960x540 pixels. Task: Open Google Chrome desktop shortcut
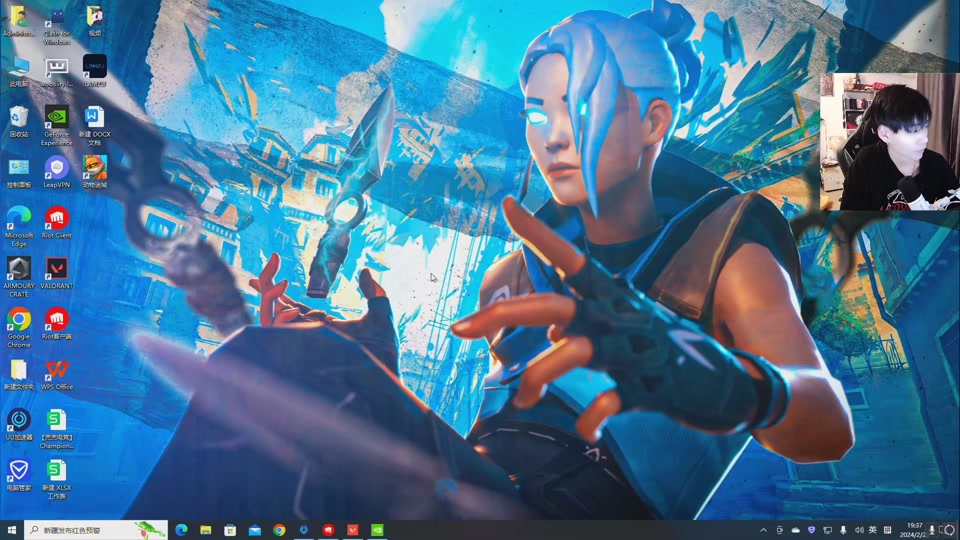point(19,328)
